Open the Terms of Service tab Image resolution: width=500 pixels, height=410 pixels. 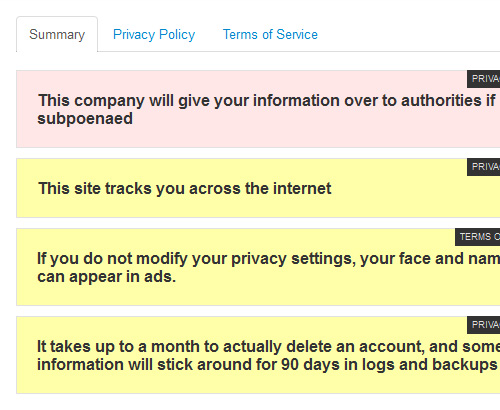270,34
